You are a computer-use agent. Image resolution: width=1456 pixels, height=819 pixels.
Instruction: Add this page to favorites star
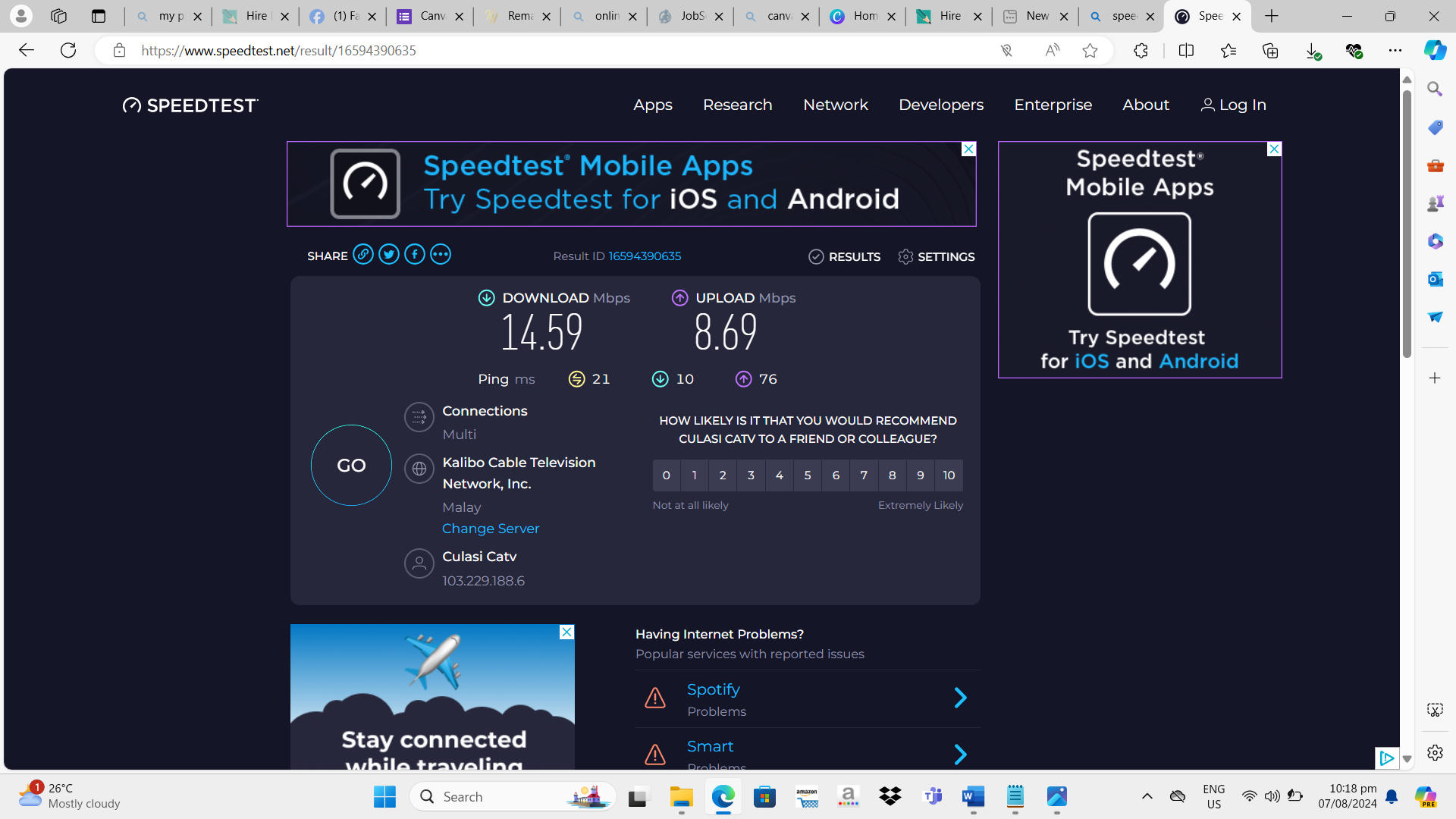tap(1090, 51)
